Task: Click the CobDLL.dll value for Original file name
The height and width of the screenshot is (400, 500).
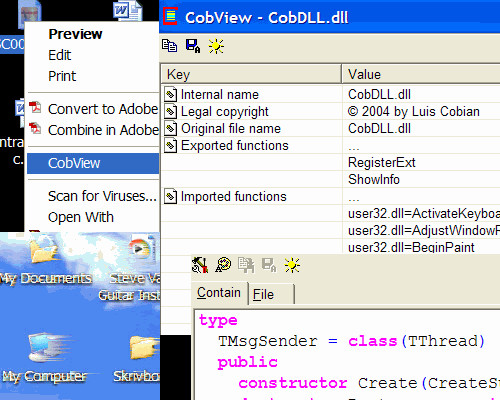Action: pos(379,129)
